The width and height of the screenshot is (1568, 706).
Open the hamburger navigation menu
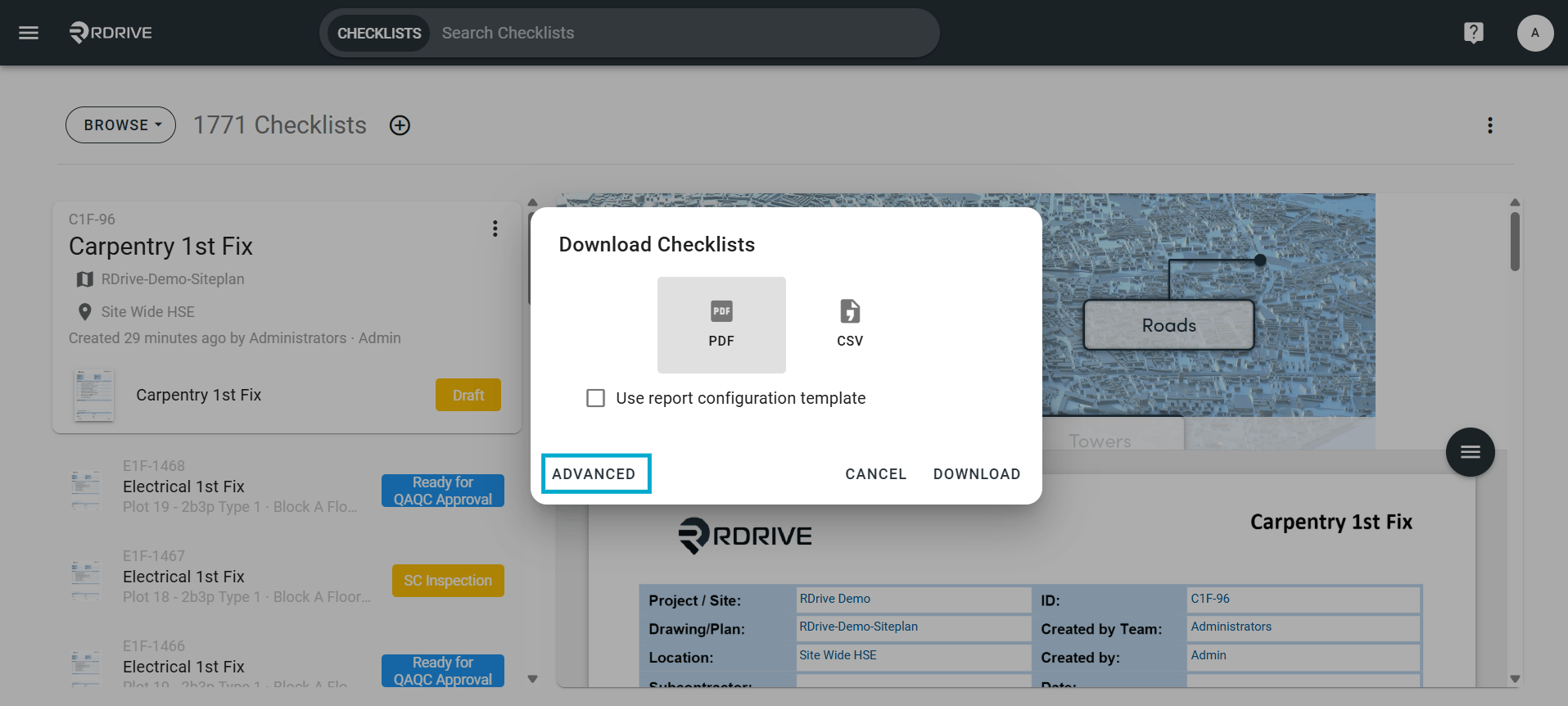pyautogui.click(x=29, y=33)
